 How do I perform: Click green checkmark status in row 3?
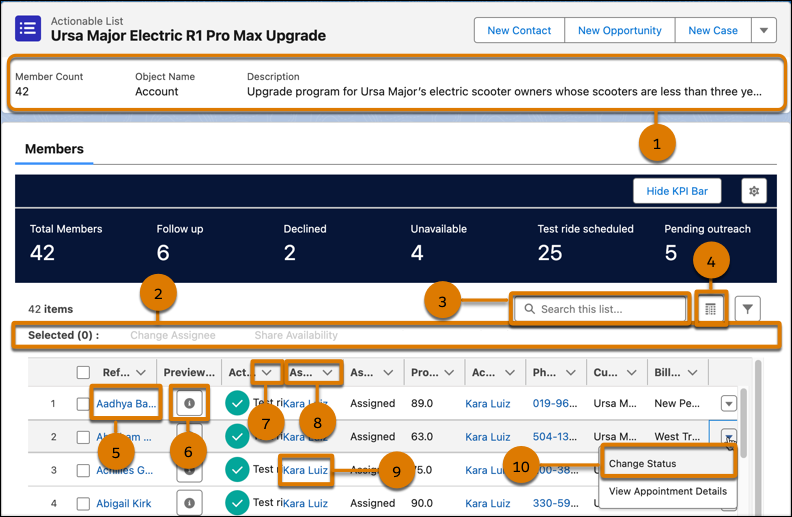tap(237, 470)
